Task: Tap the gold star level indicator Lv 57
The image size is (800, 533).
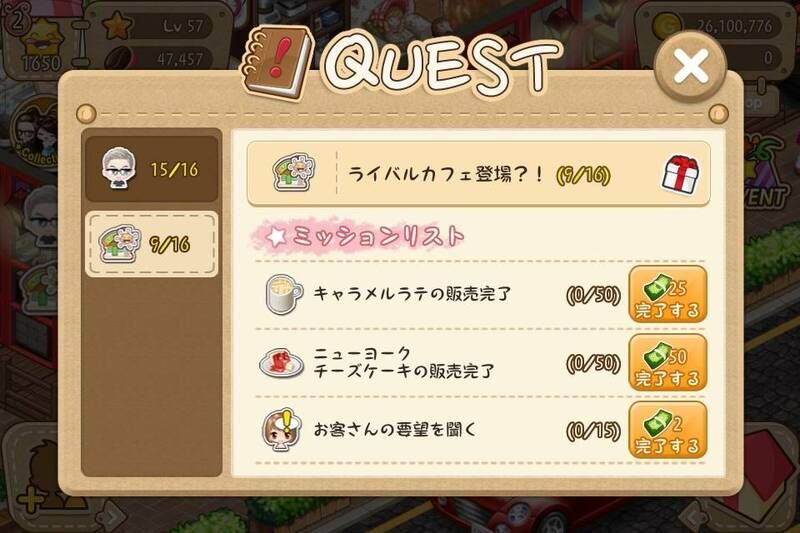Action: (x=157, y=26)
